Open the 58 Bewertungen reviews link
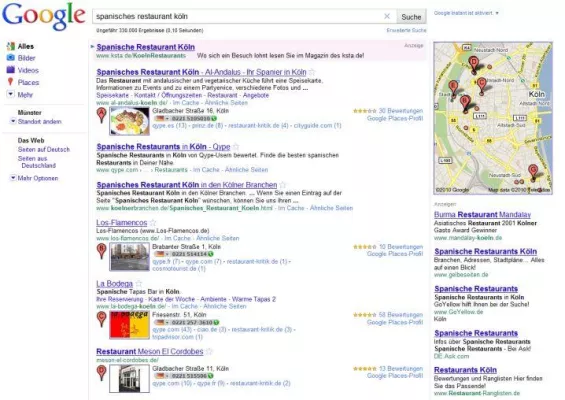Viewport: 565px width, 400px height. coord(401,315)
